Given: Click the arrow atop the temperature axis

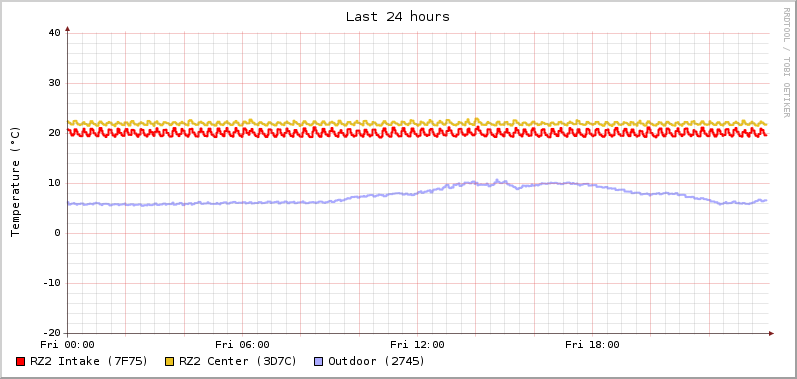Looking at the screenshot, I should [x=68, y=29].
